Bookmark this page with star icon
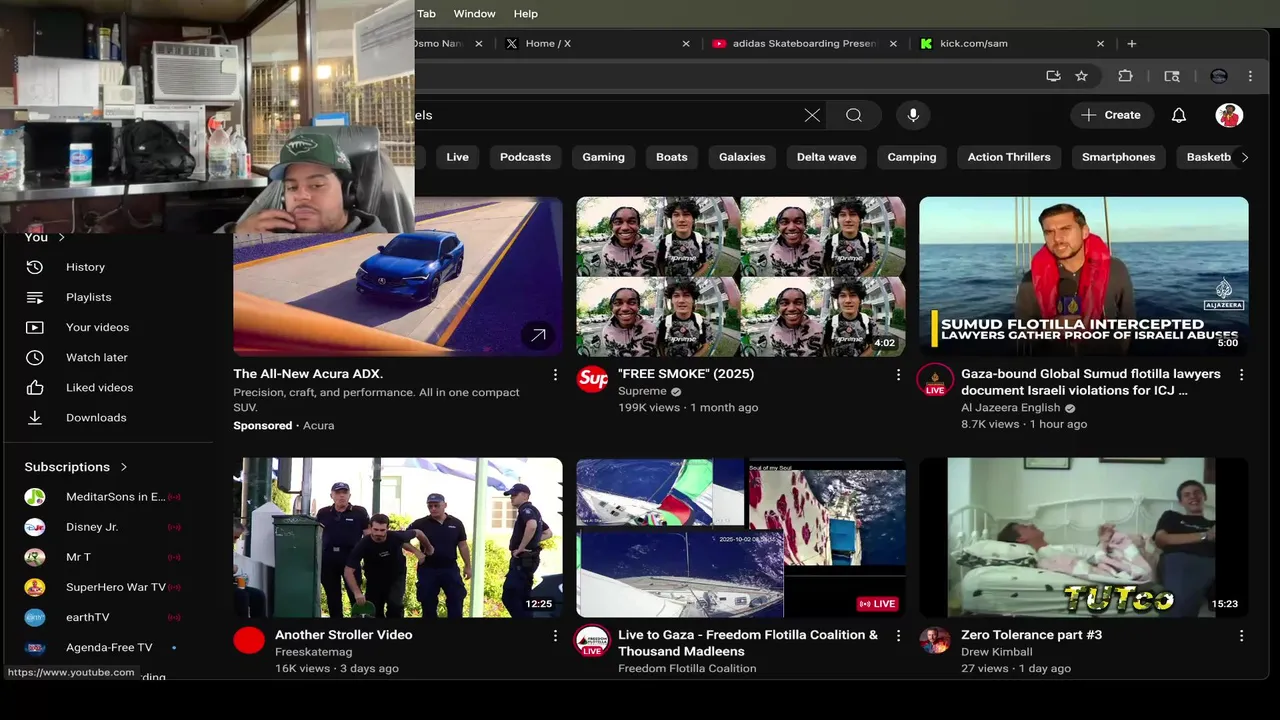Viewport: 1280px width, 720px height. tap(1081, 76)
